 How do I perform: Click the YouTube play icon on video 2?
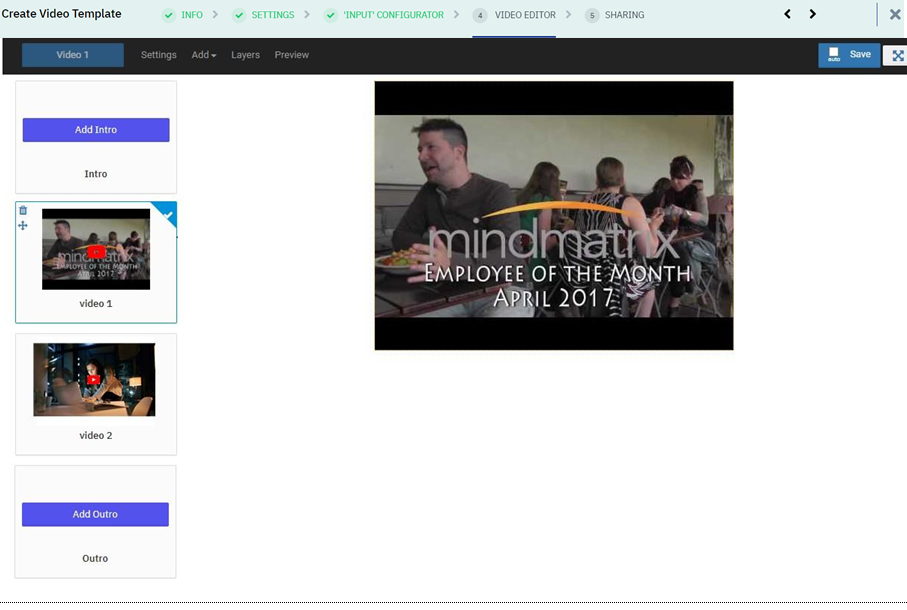tap(93, 379)
